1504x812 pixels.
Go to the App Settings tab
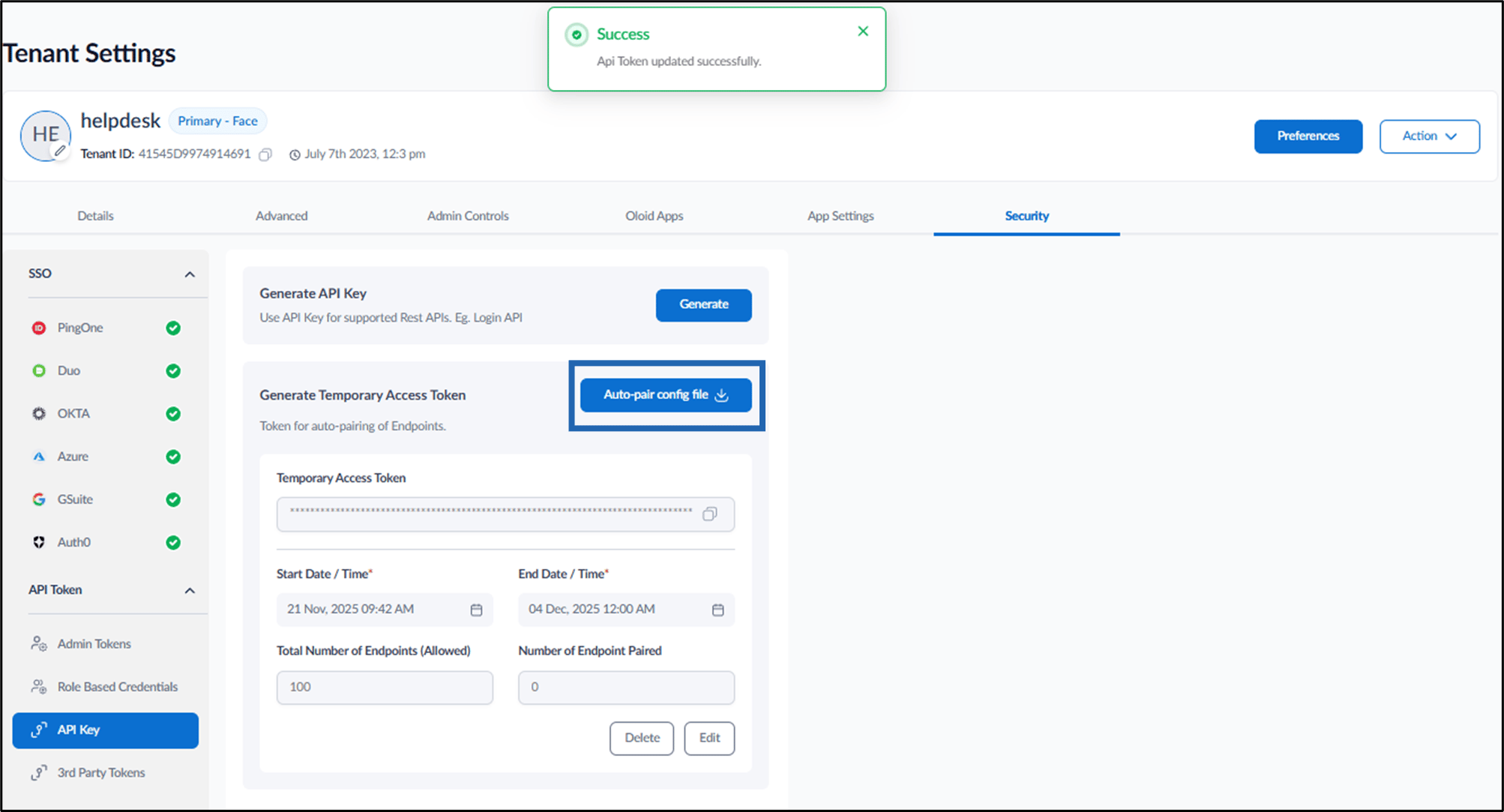point(840,216)
